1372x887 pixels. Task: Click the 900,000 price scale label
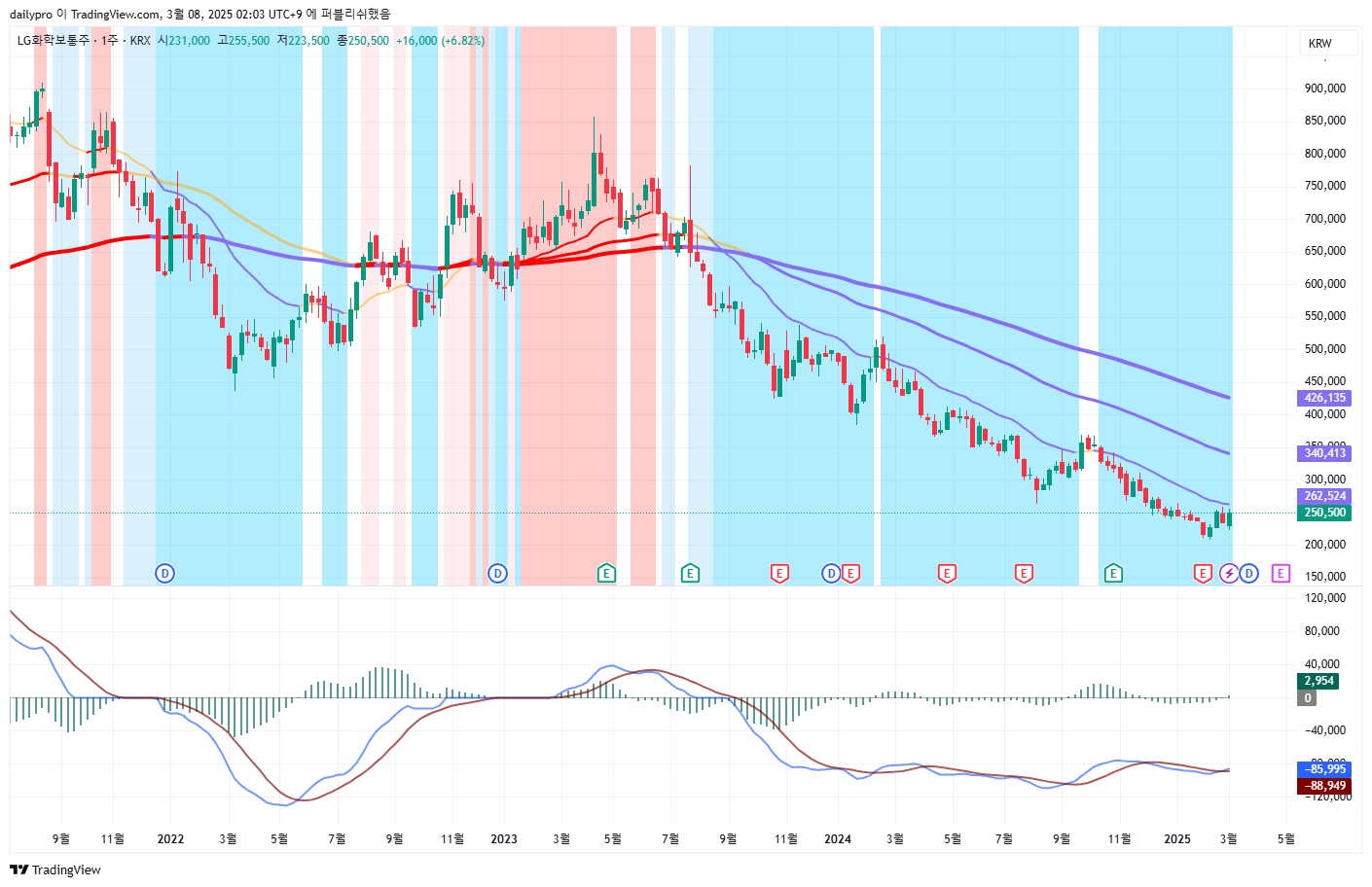(x=1325, y=89)
